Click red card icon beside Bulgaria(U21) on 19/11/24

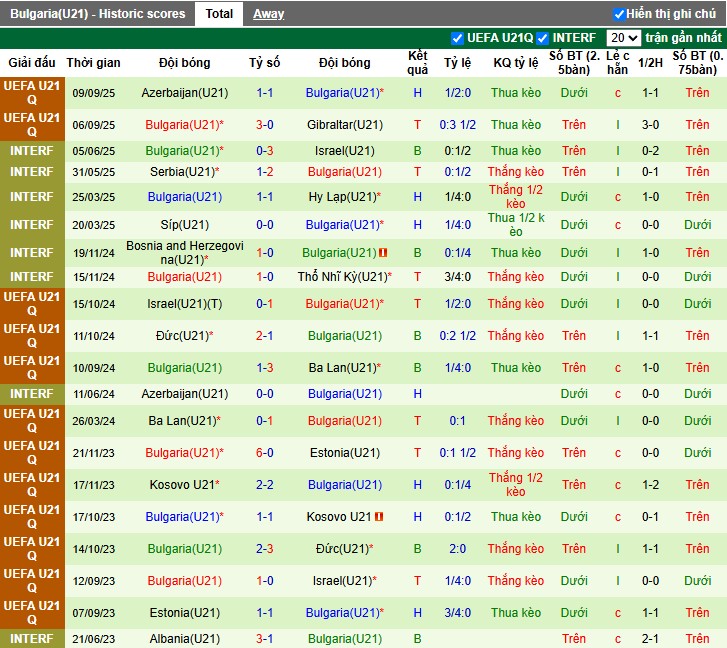[384, 253]
